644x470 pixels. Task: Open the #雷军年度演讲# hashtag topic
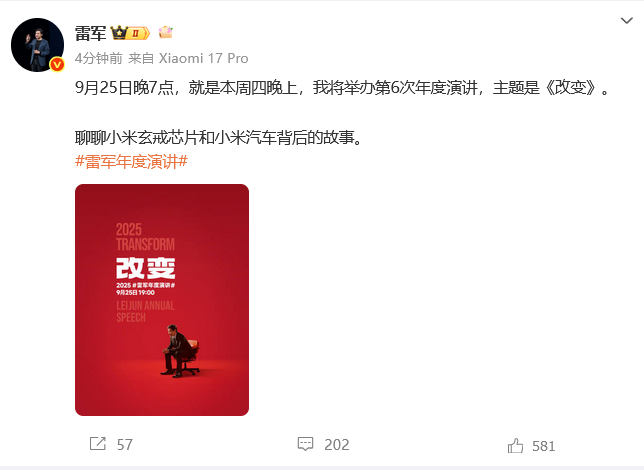pyautogui.click(x=131, y=161)
